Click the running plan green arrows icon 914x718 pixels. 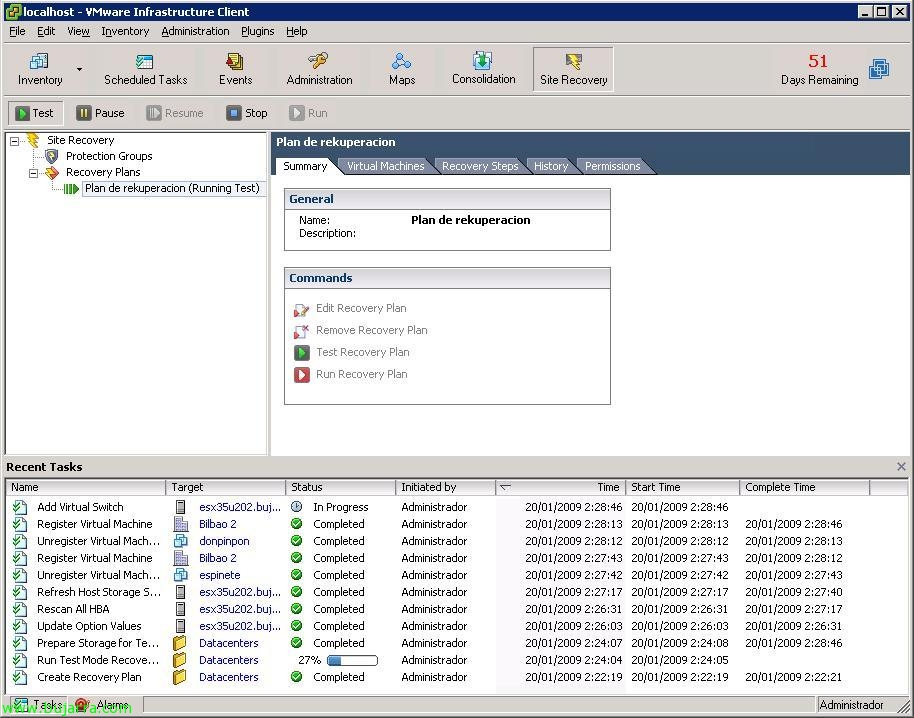(x=71, y=189)
